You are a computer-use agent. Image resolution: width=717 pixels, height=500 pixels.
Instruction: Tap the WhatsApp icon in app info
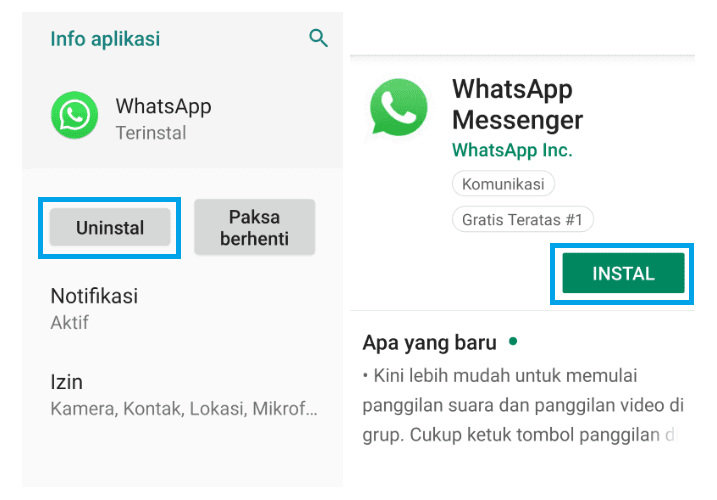click(x=75, y=115)
